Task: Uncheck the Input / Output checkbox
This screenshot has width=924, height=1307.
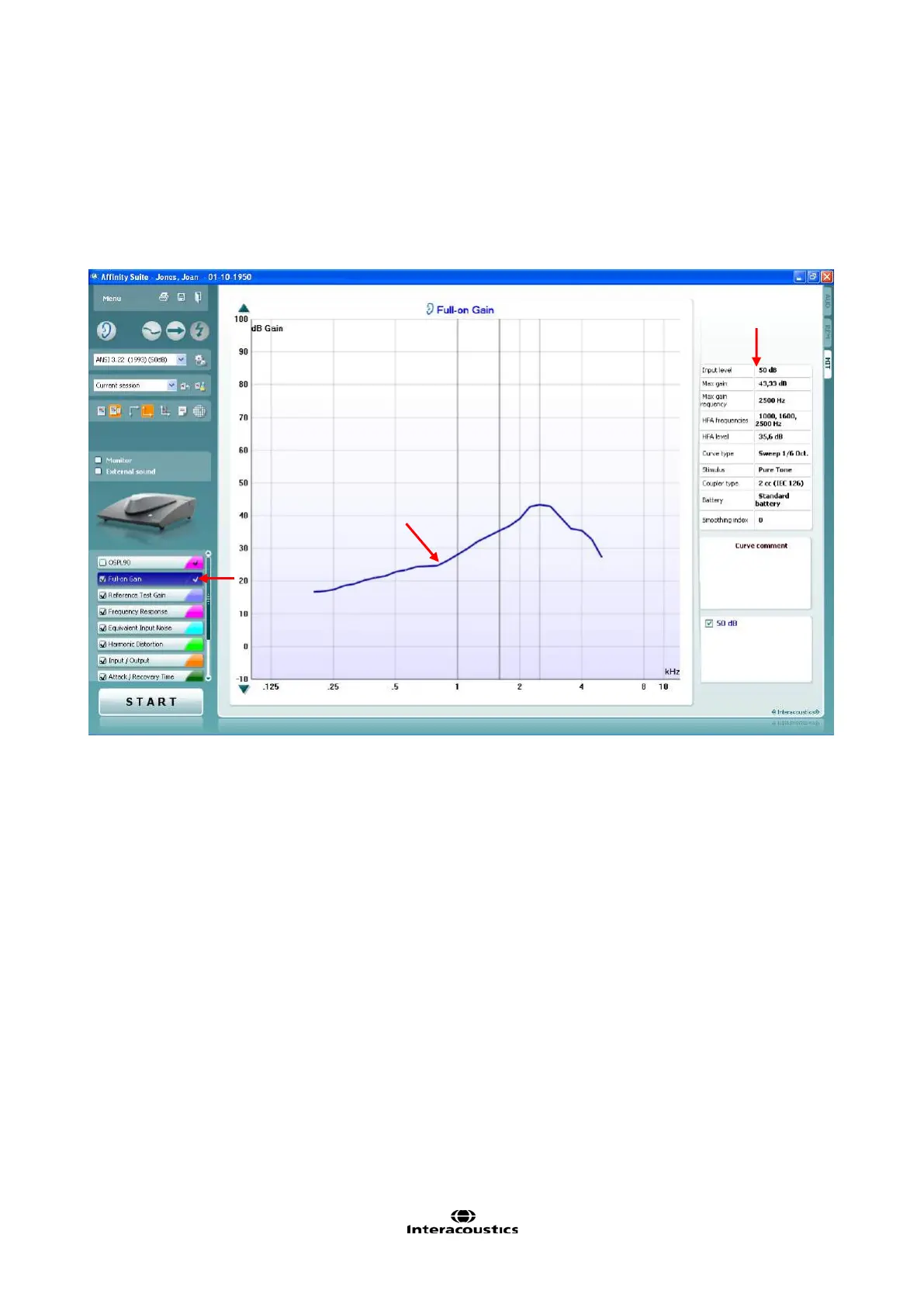Action: coord(102,661)
